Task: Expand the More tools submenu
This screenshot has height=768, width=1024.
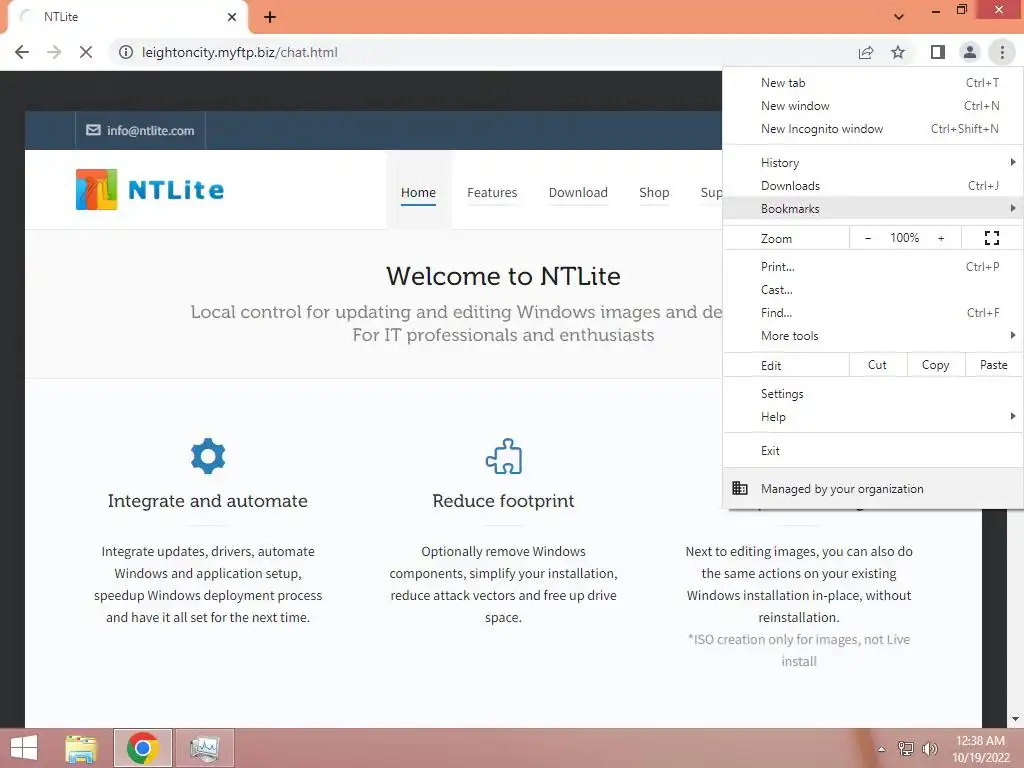Action: [x=872, y=336]
